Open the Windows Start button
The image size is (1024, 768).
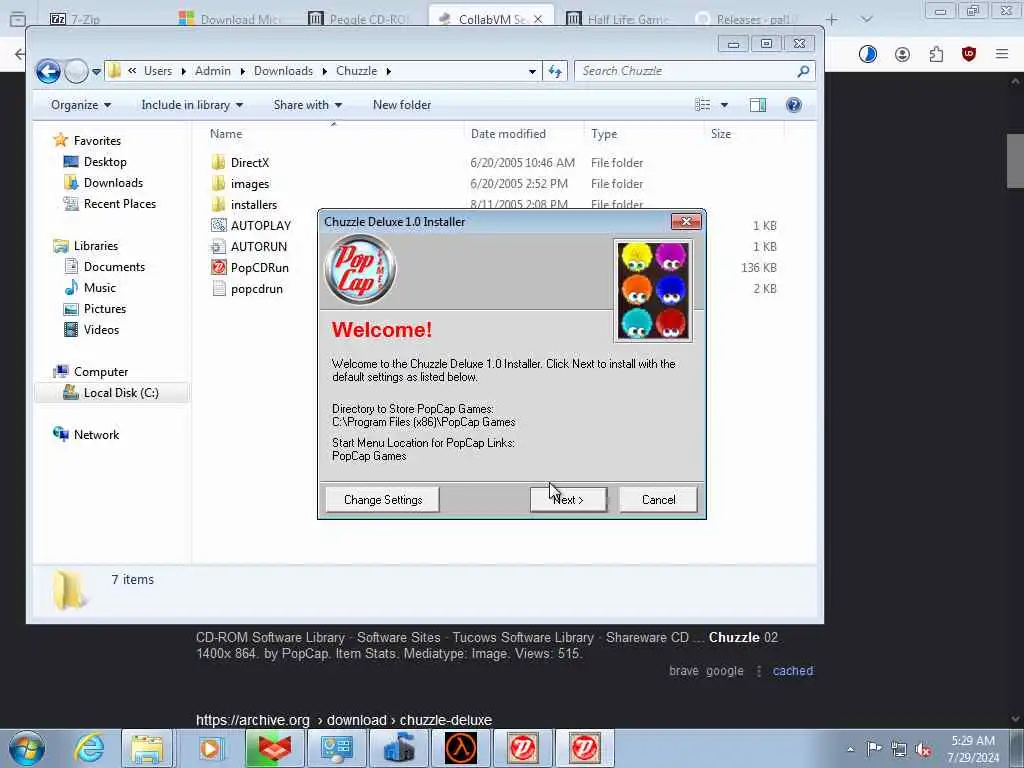click(x=27, y=748)
